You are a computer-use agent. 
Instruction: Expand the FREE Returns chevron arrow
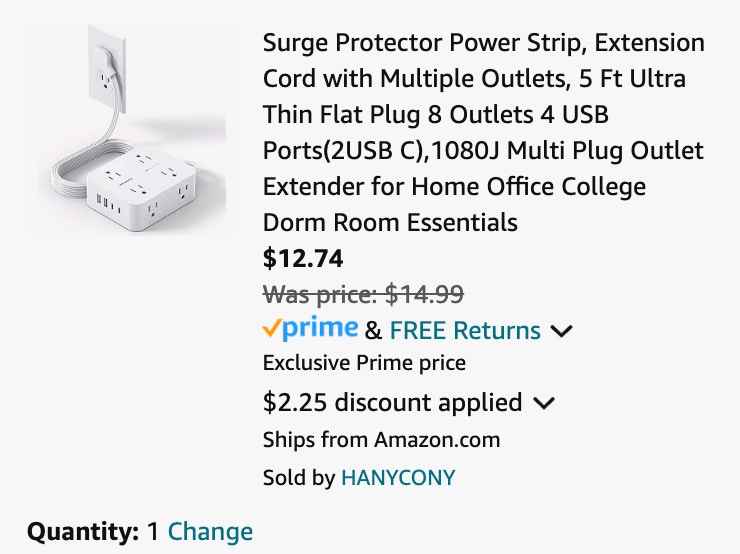point(561,331)
